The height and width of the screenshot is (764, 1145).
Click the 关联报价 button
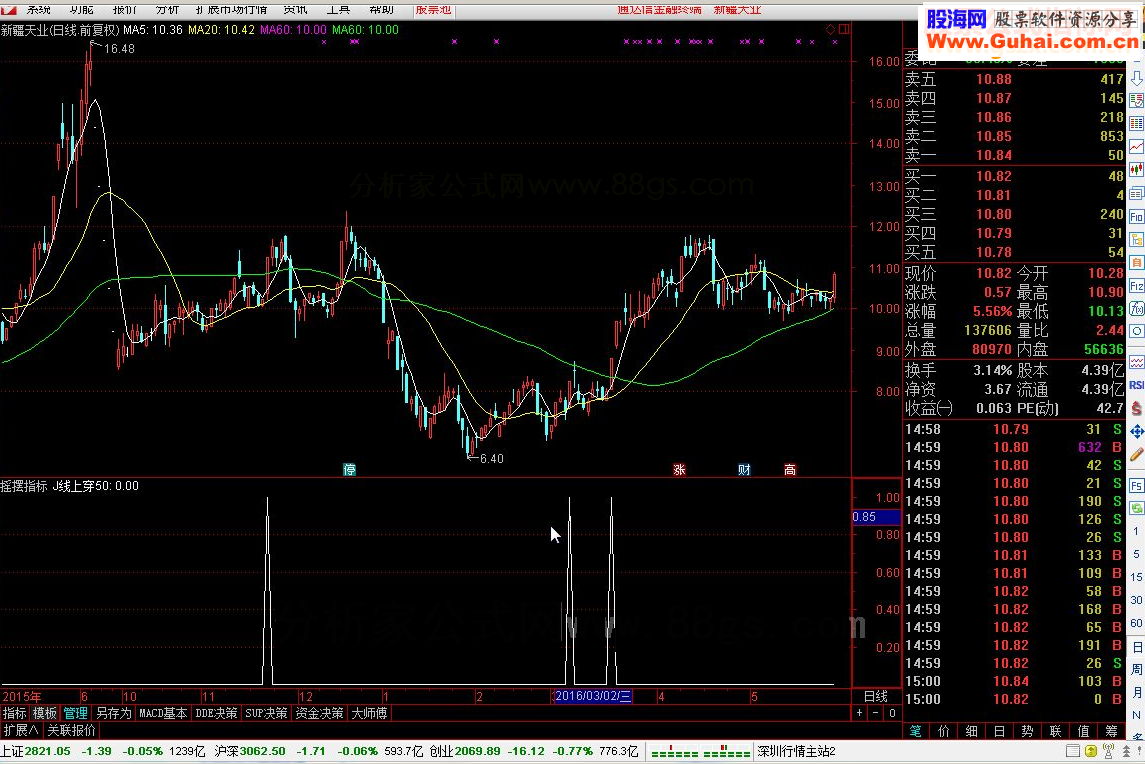coord(72,730)
